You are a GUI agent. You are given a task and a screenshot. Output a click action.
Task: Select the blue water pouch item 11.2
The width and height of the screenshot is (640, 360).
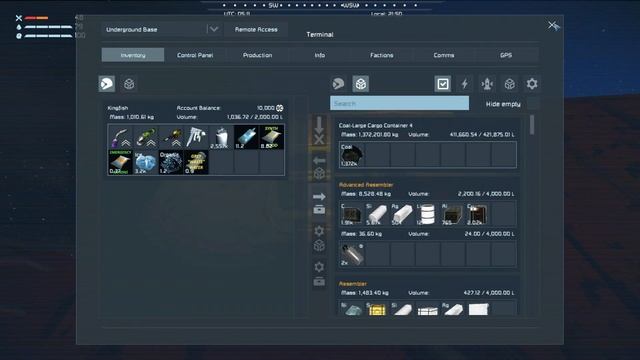click(247, 137)
